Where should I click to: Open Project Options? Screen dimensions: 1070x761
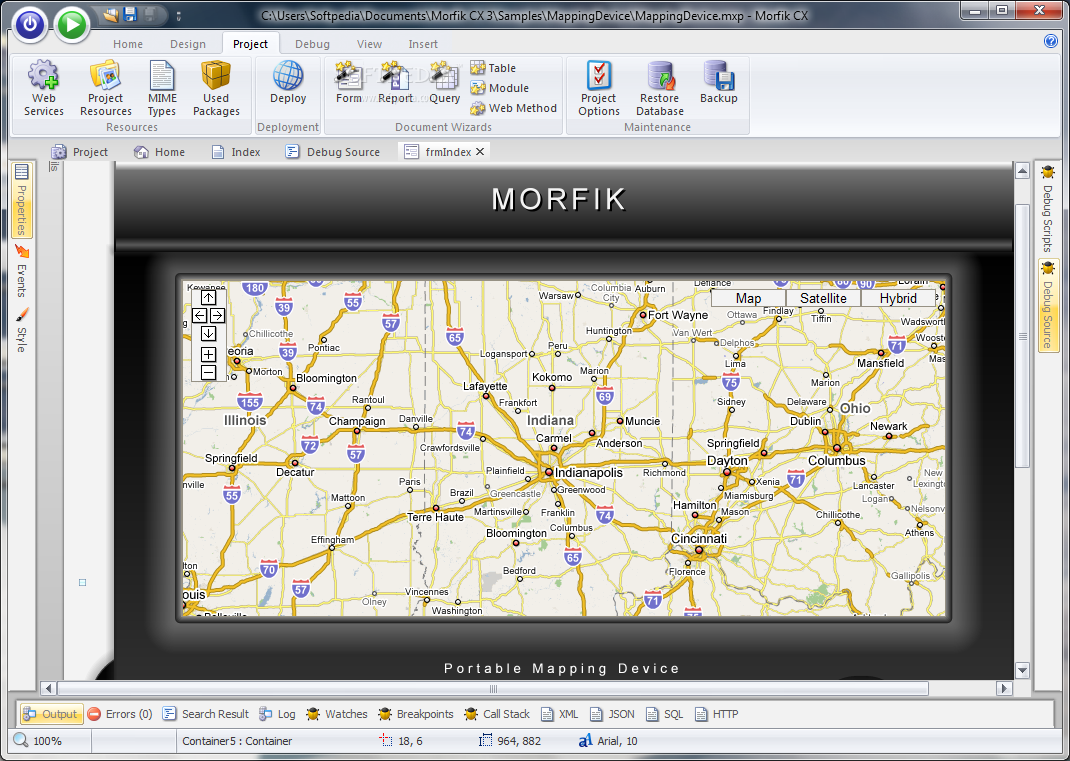[x=598, y=89]
